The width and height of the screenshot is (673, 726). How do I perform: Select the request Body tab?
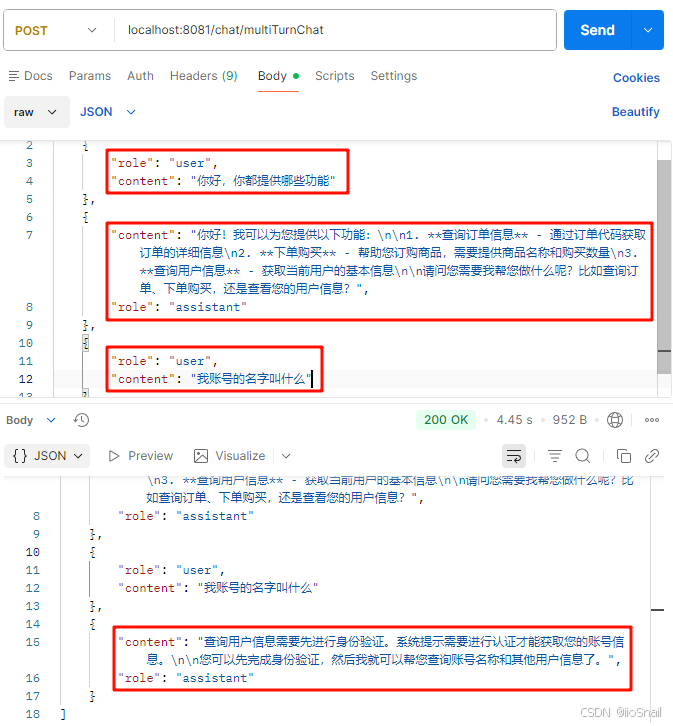click(278, 76)
